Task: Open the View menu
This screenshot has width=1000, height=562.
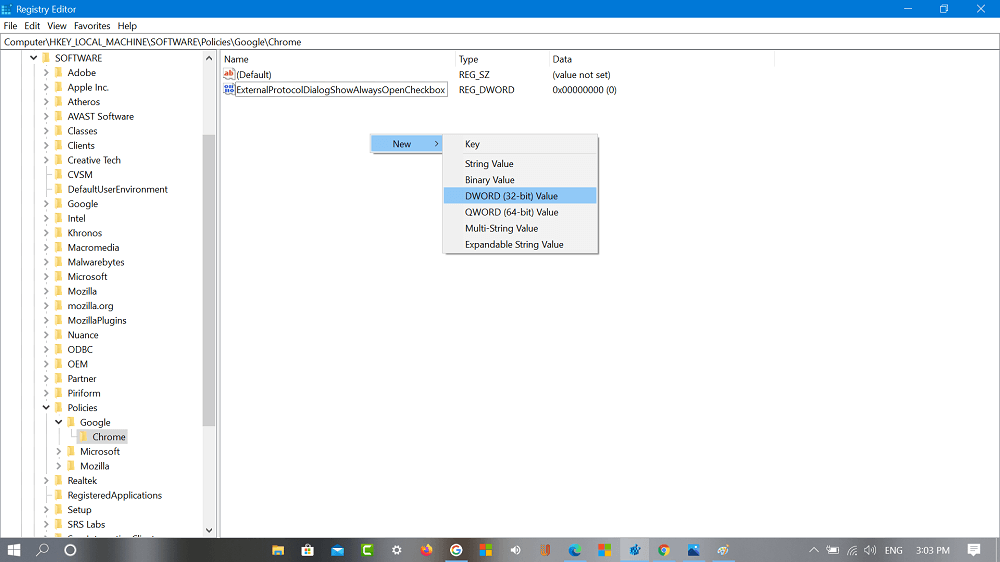Action: pyautogui.click(x=57, y=26)
